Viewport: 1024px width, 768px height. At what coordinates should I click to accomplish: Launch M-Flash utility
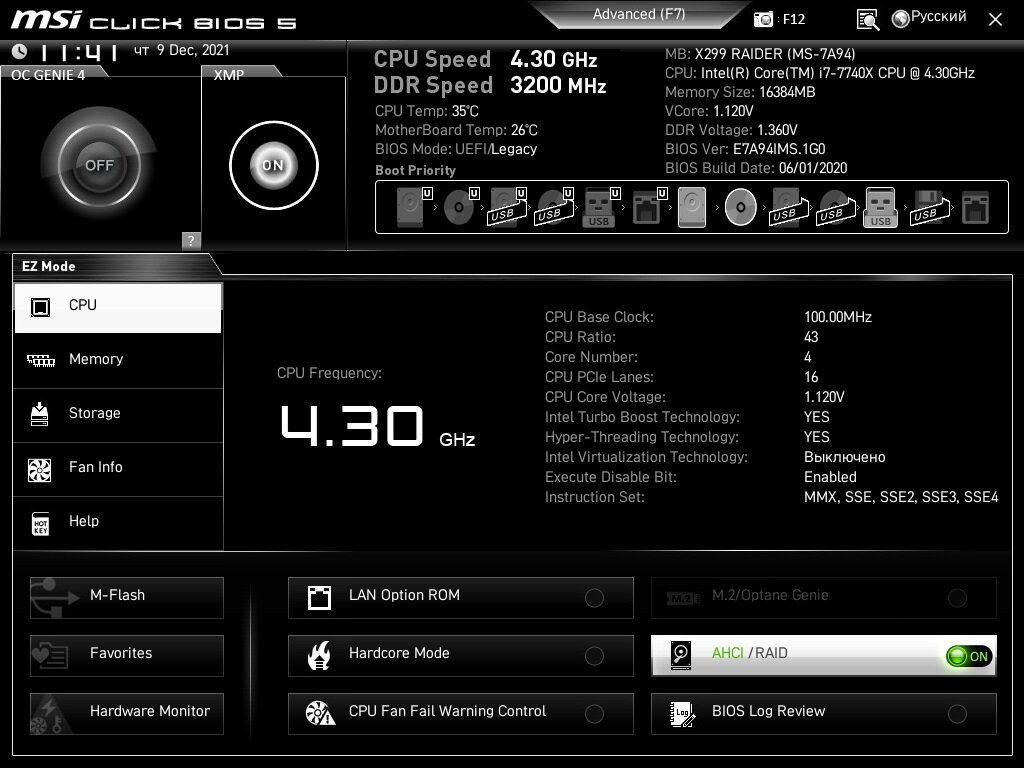click(127, 598)
